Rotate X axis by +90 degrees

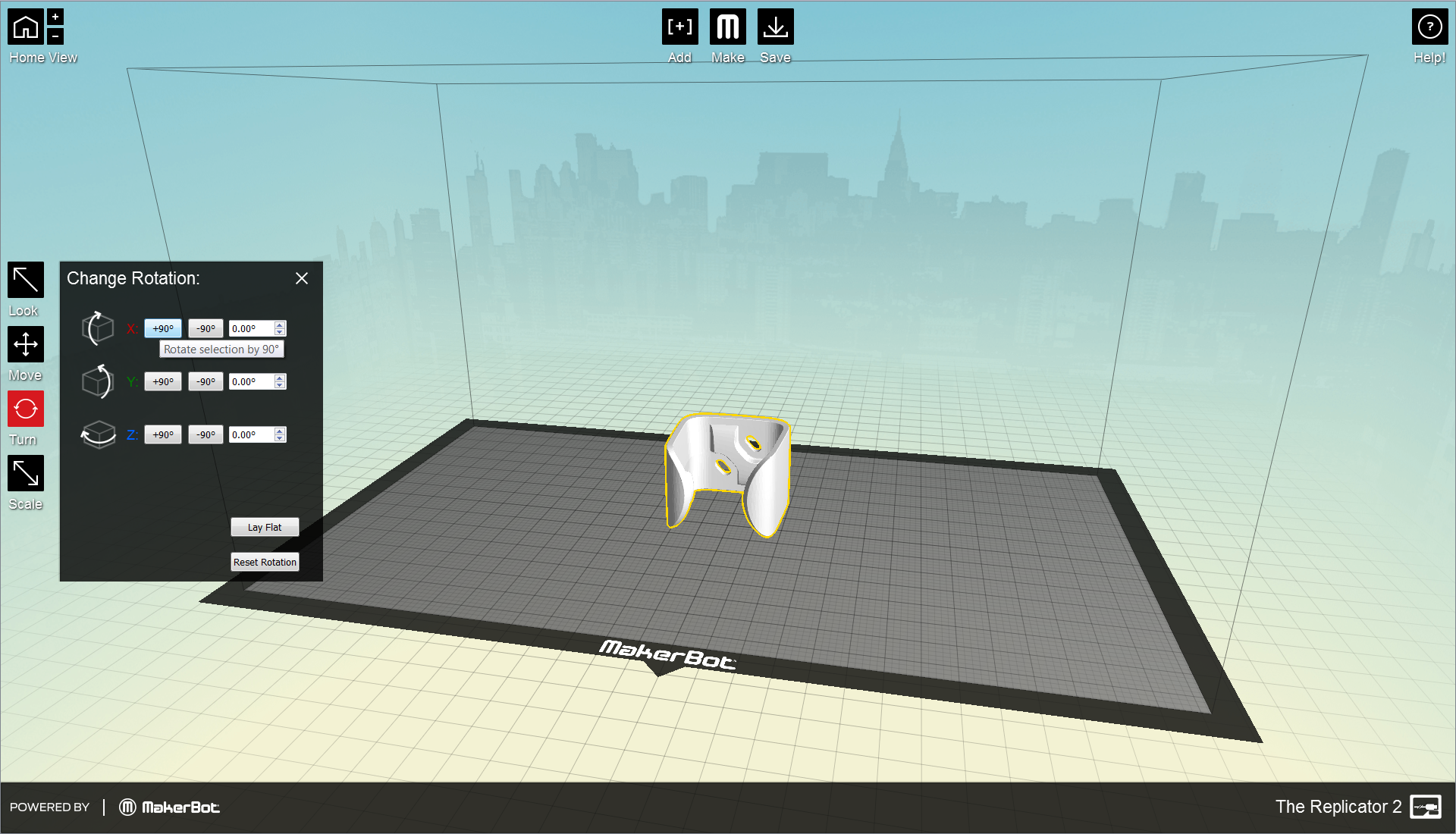(x=163, y=328)
